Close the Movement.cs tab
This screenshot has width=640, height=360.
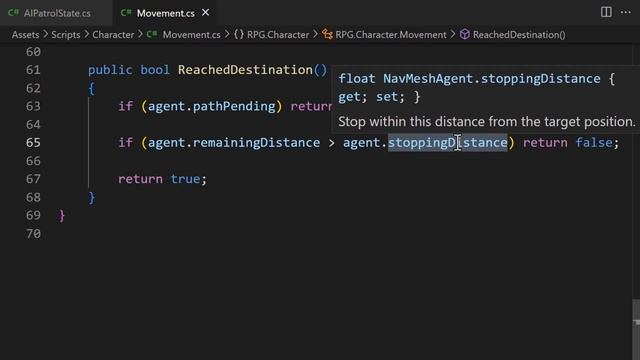[x=206, y=13]
